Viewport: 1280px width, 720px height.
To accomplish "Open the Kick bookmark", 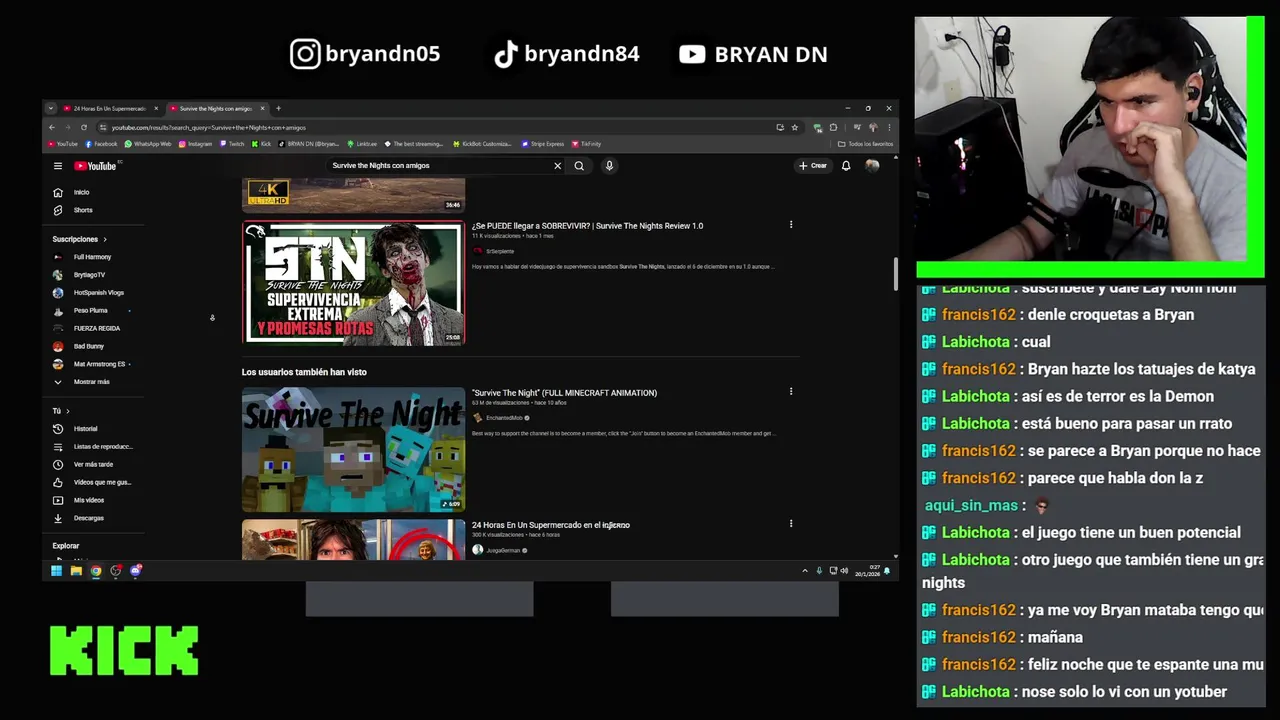I will [262, 144].
